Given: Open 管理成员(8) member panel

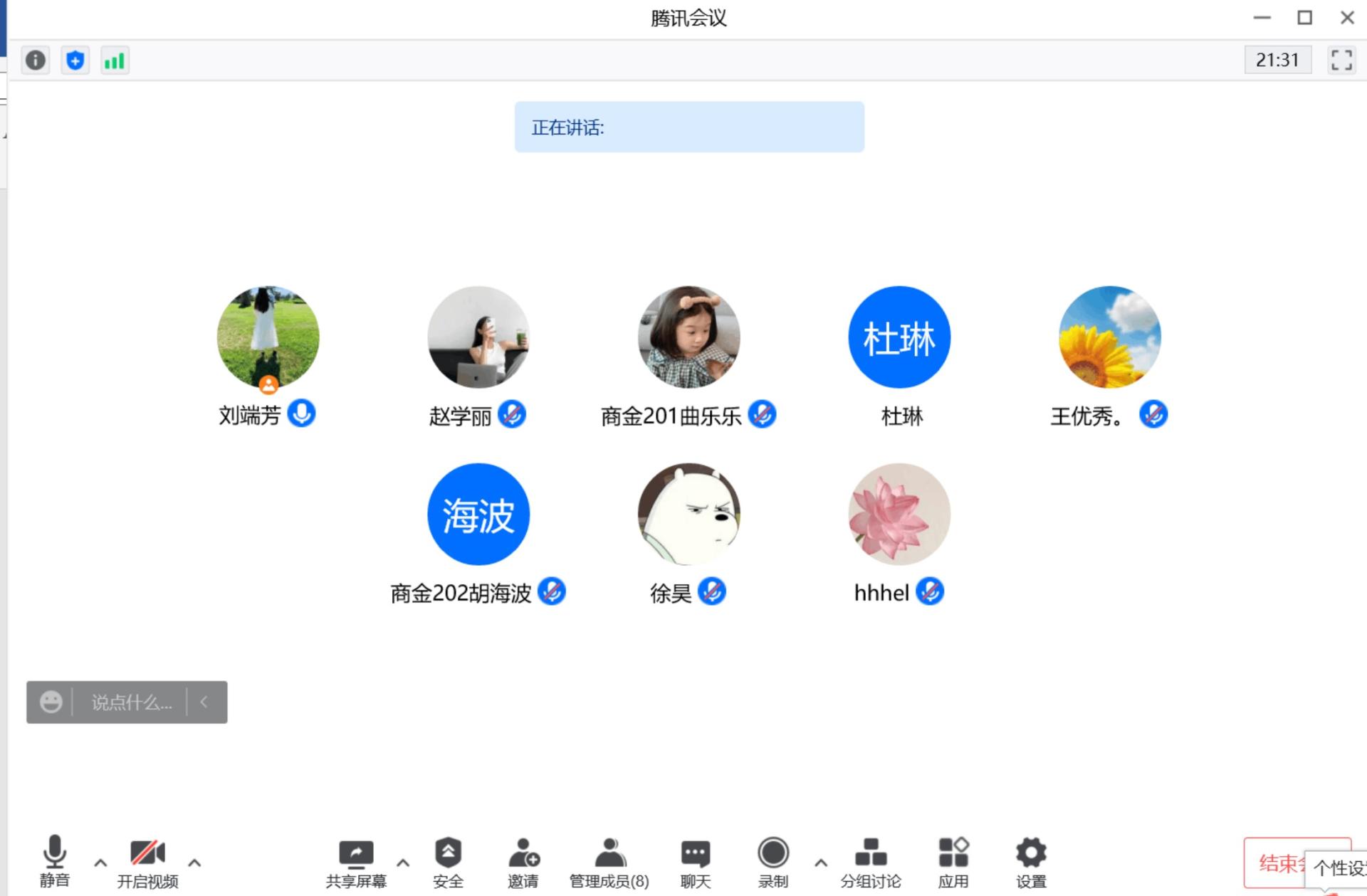Looking at the screenshot, I should click(x=609, y=863).
